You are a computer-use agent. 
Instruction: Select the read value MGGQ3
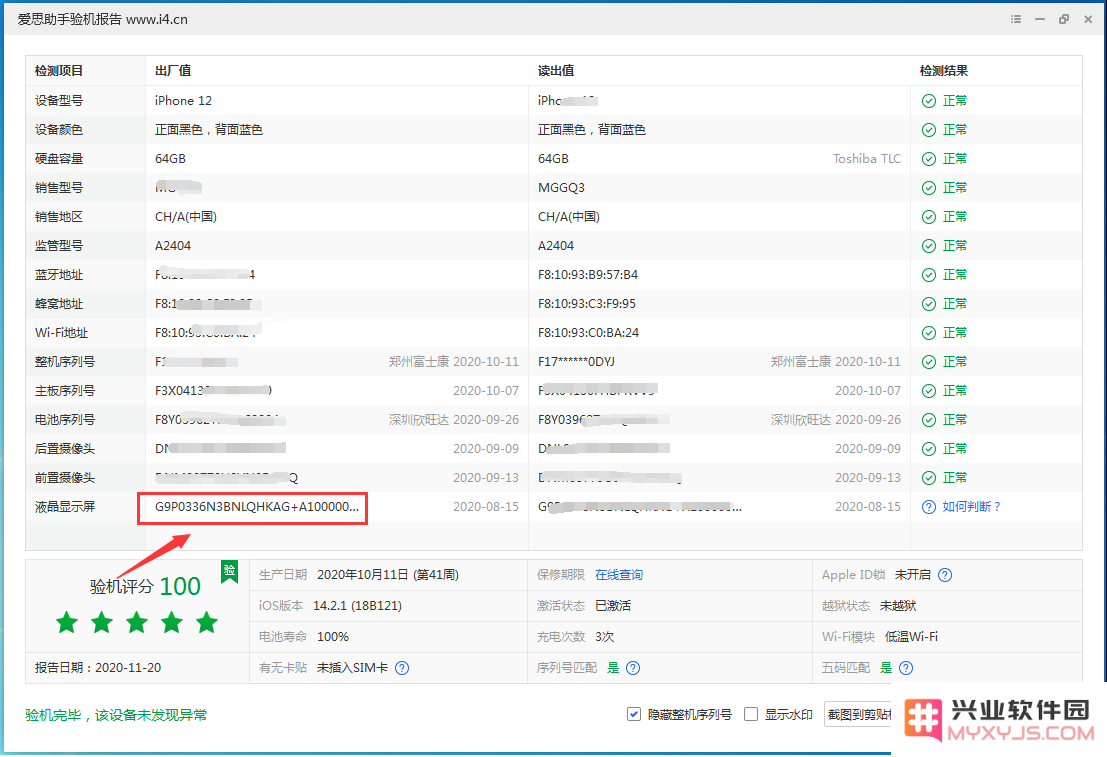tap(561, 188)
